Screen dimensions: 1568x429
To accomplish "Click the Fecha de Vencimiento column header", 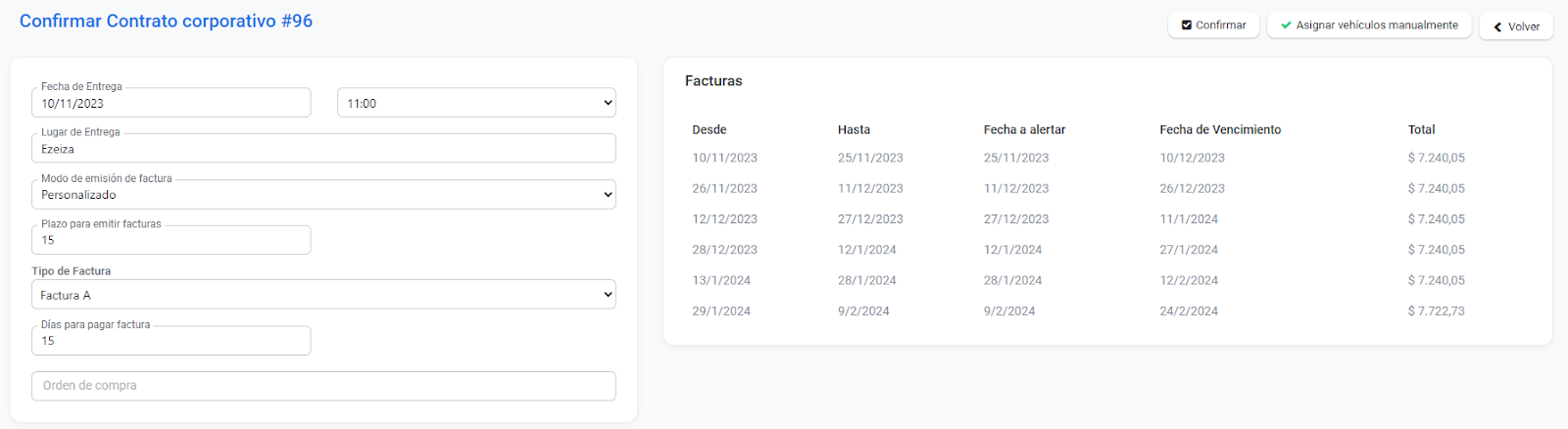I will (x=1220, y=129).
